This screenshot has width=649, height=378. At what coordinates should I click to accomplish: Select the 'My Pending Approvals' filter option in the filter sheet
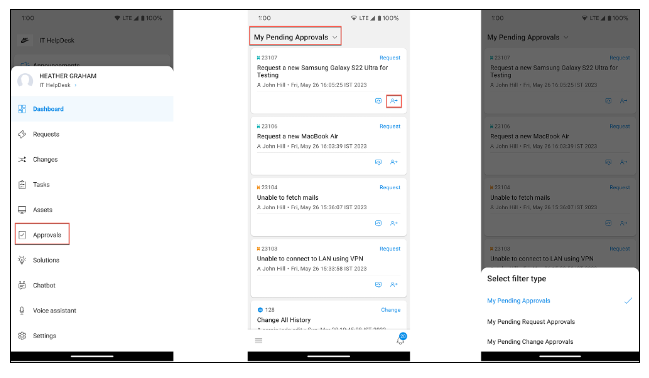coord(560,301)
